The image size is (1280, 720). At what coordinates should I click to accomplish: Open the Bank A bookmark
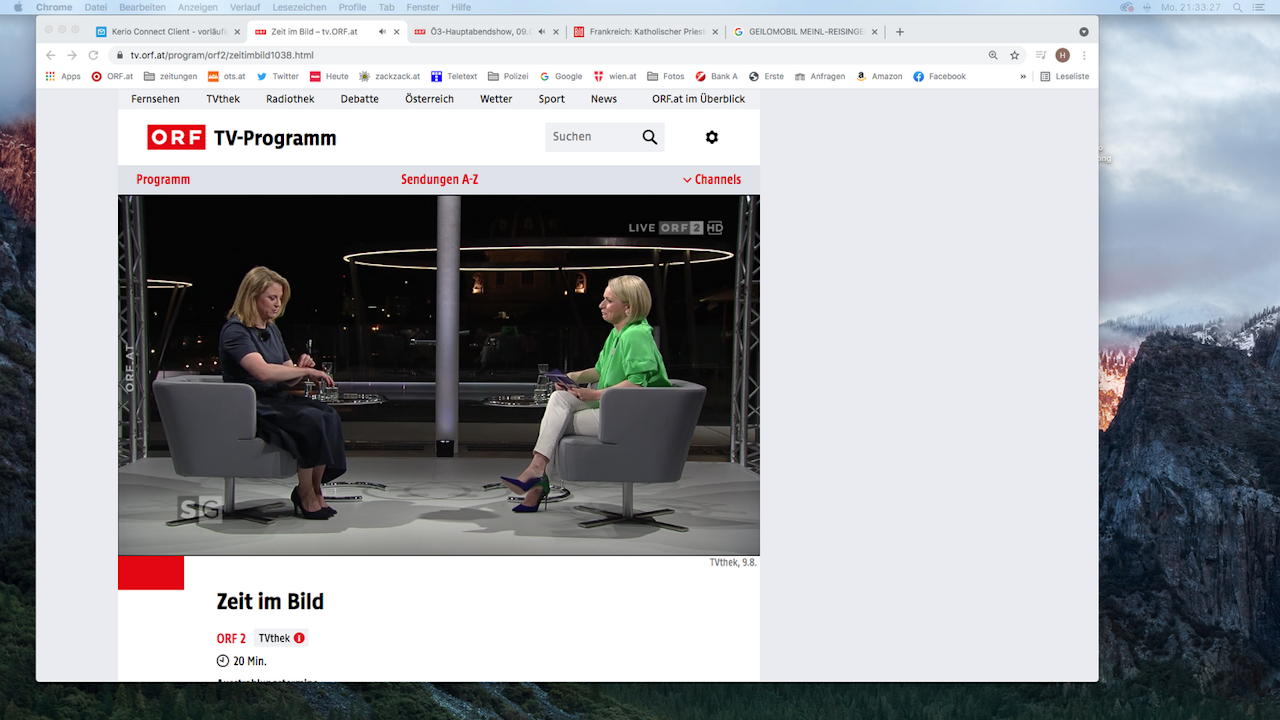click(x=716, y=76)
